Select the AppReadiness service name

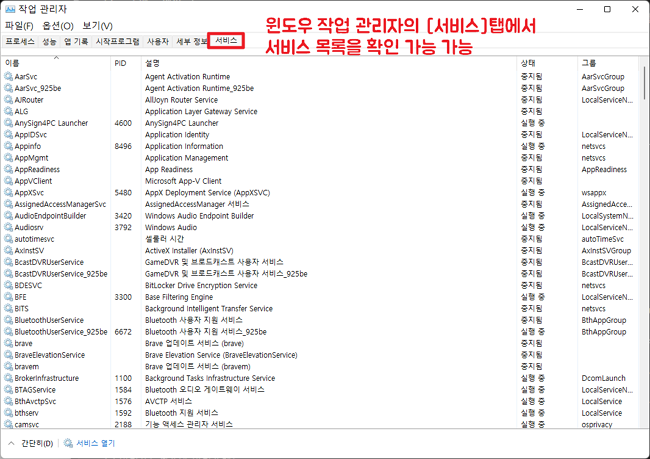tap(37, 169)
